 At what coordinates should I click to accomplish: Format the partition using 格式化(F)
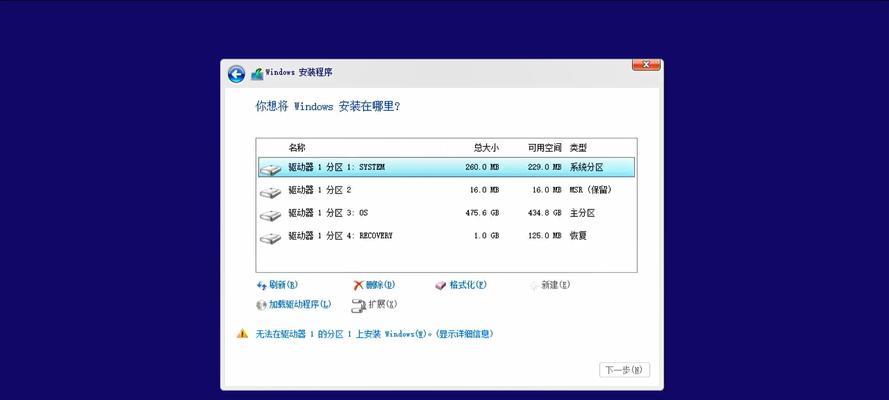[468, 285]
